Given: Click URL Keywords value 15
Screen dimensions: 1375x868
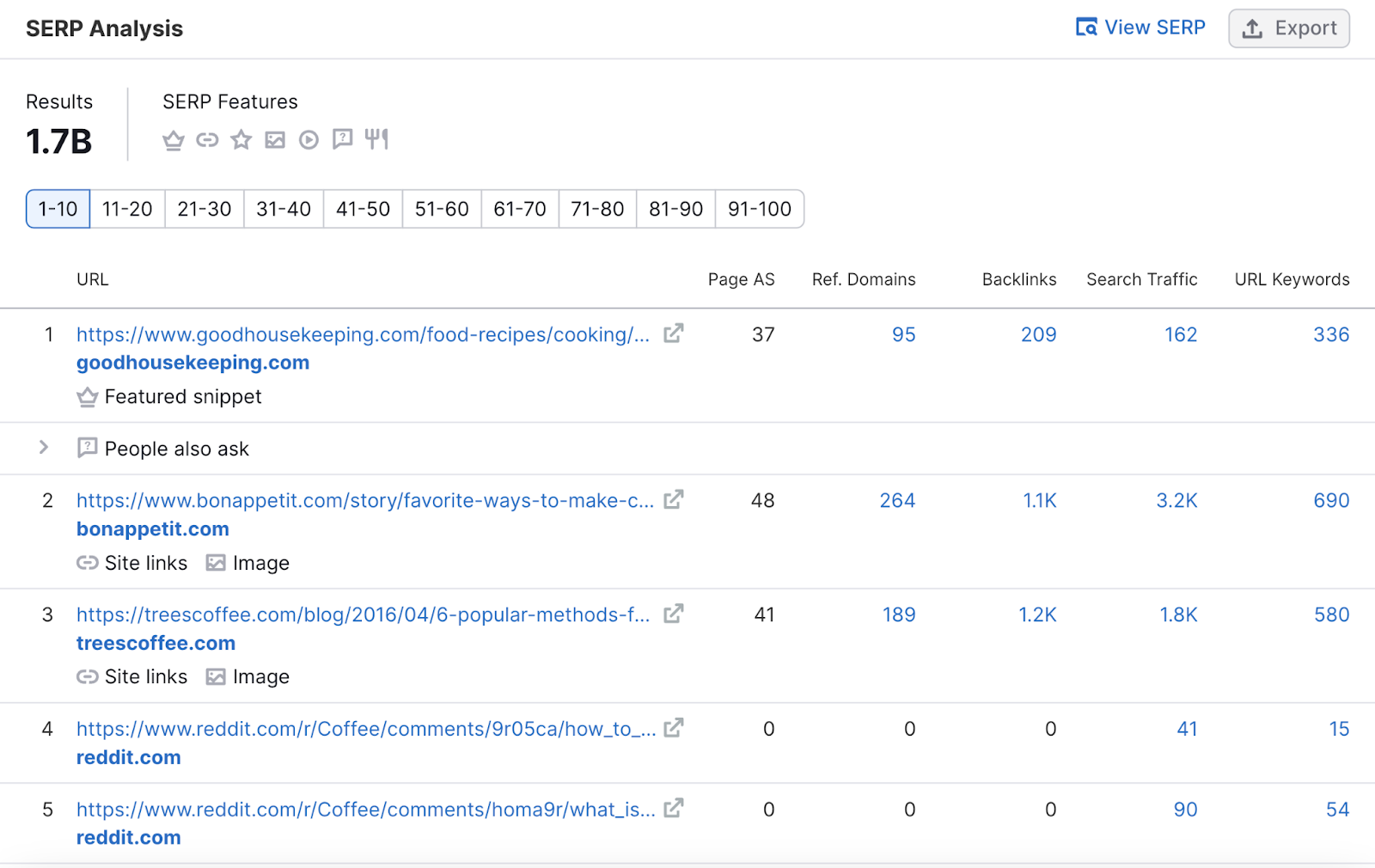Looking at the screenshot, I should 1339,729.
